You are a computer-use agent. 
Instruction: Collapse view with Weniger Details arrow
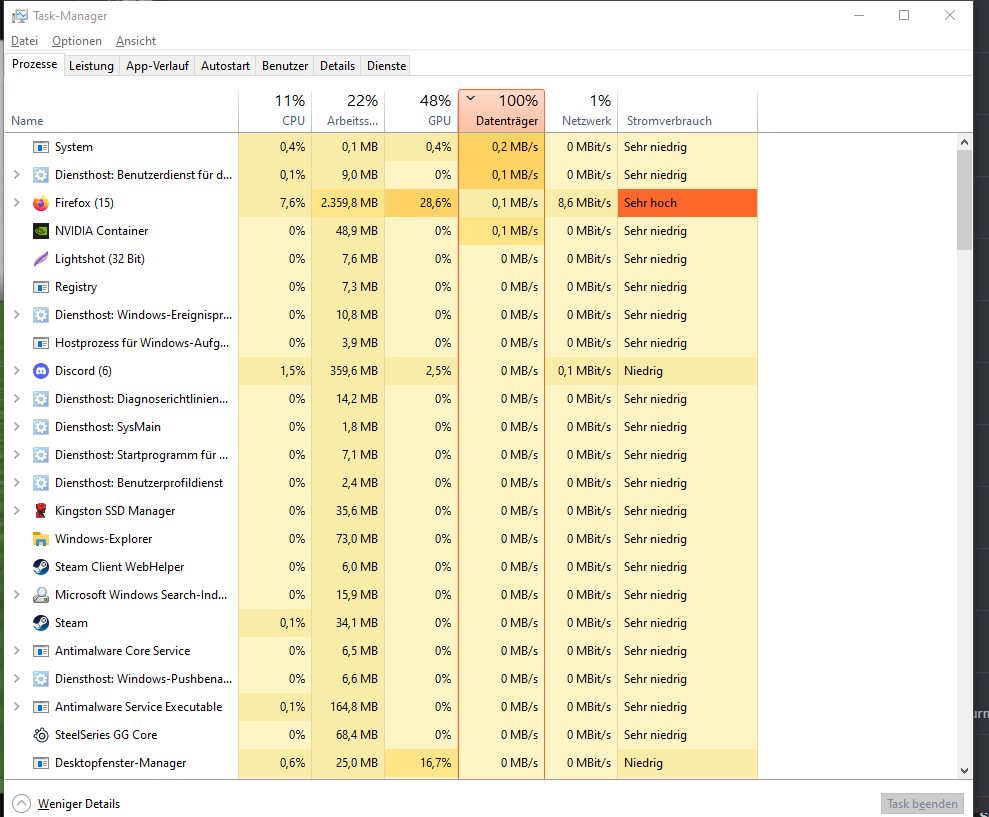21,803
